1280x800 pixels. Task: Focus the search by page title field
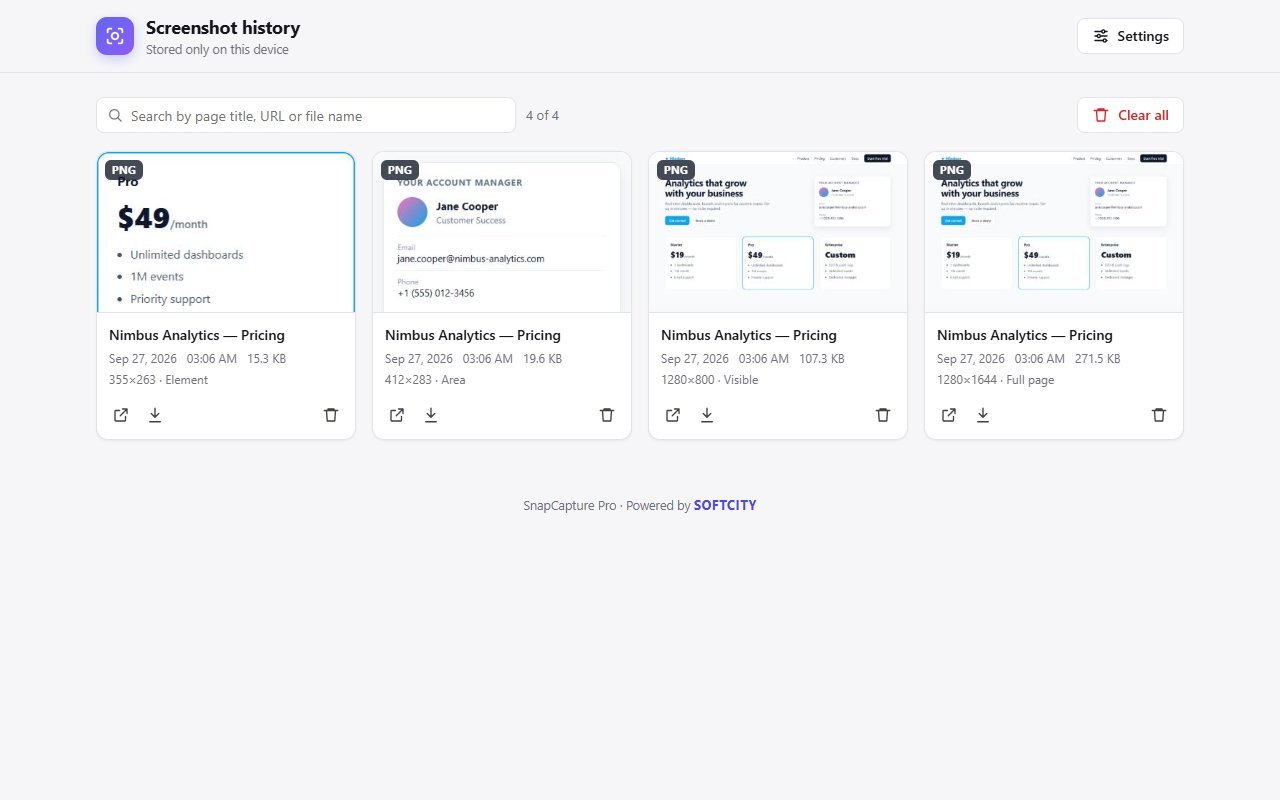click(x=306, y=115)
